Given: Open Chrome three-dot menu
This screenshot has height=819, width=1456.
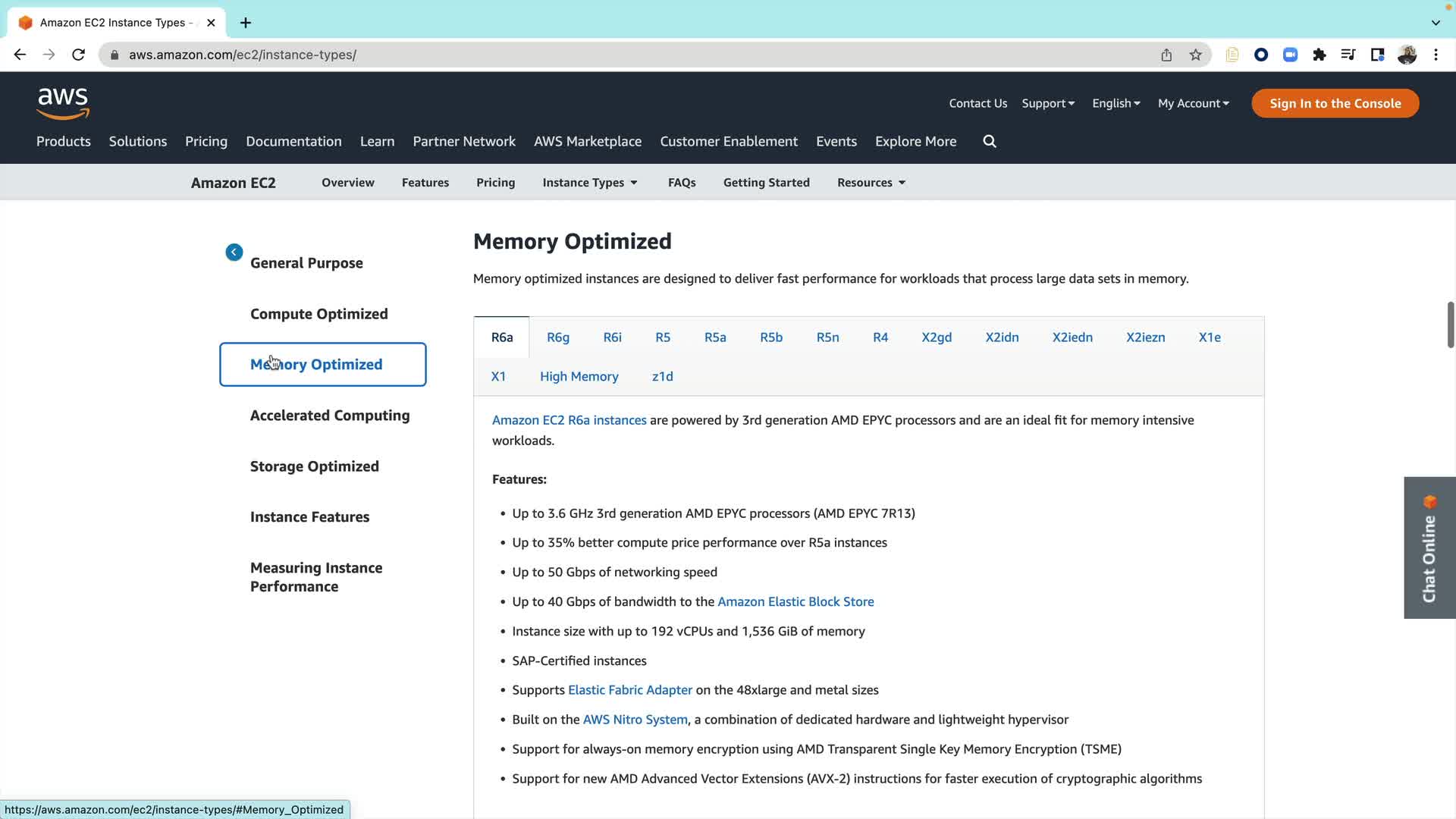Looking at the screenshot, I should pos(1436,55).
